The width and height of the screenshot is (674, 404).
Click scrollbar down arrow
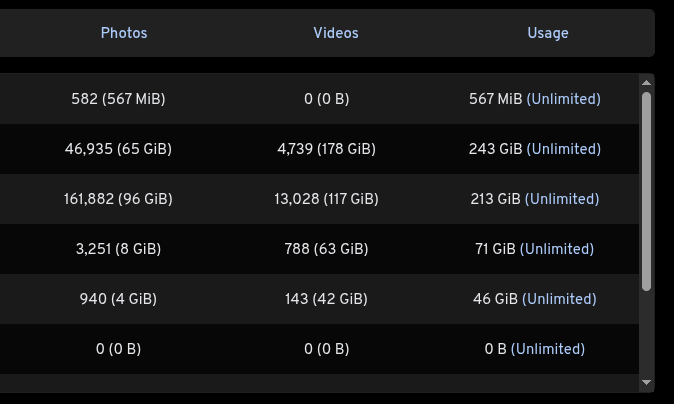(x=646, y=382)
